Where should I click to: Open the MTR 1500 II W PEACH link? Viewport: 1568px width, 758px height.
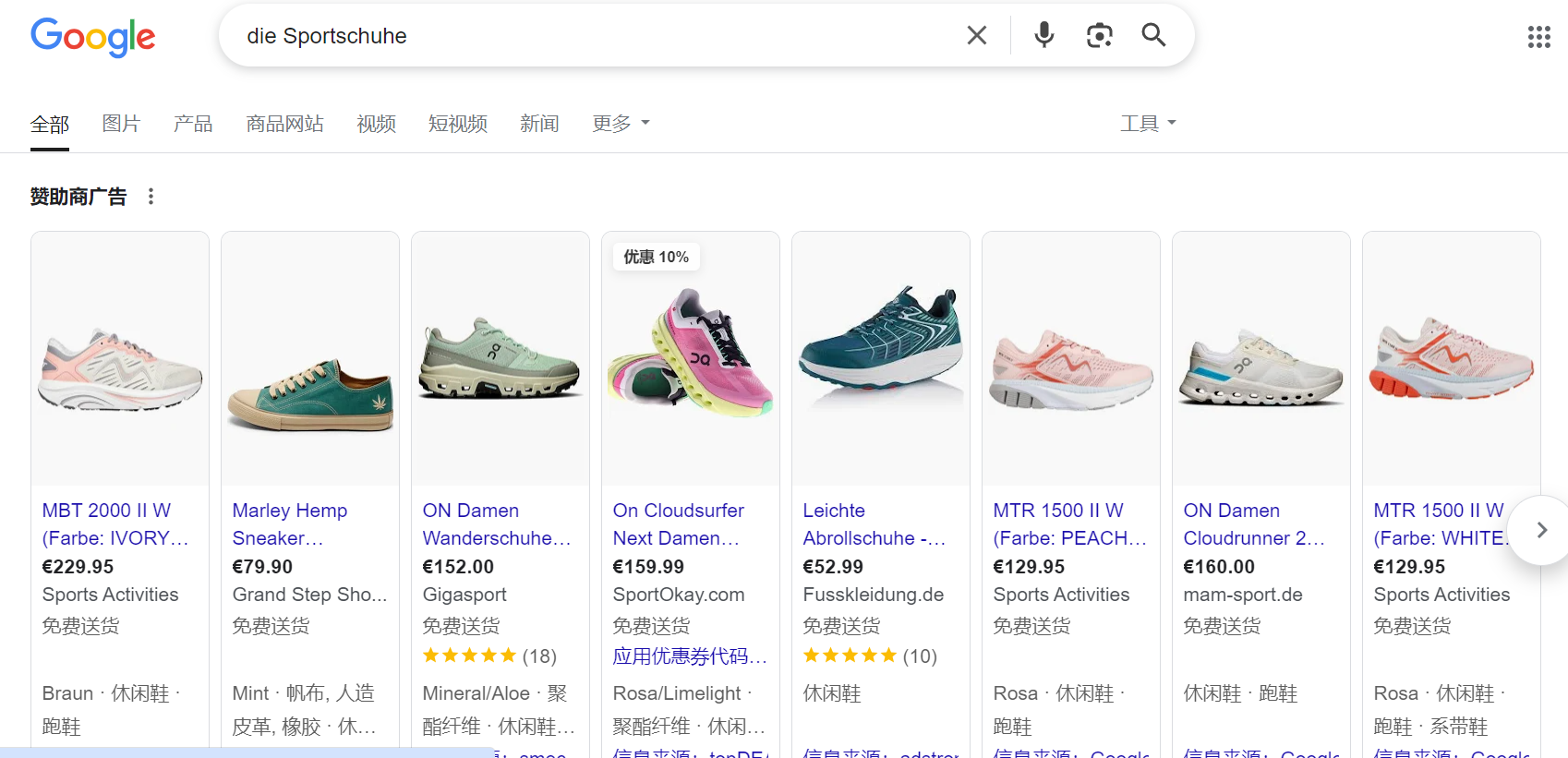point(1069,524)
